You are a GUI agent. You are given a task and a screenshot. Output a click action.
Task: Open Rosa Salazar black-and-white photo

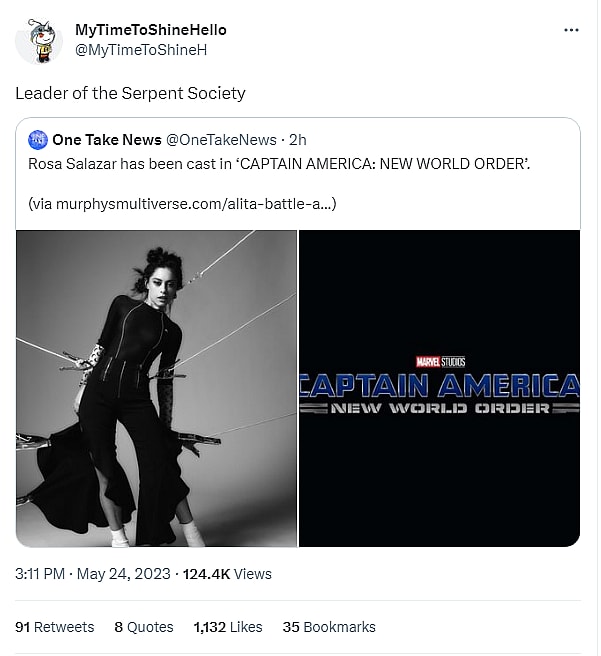pos(156,388)
